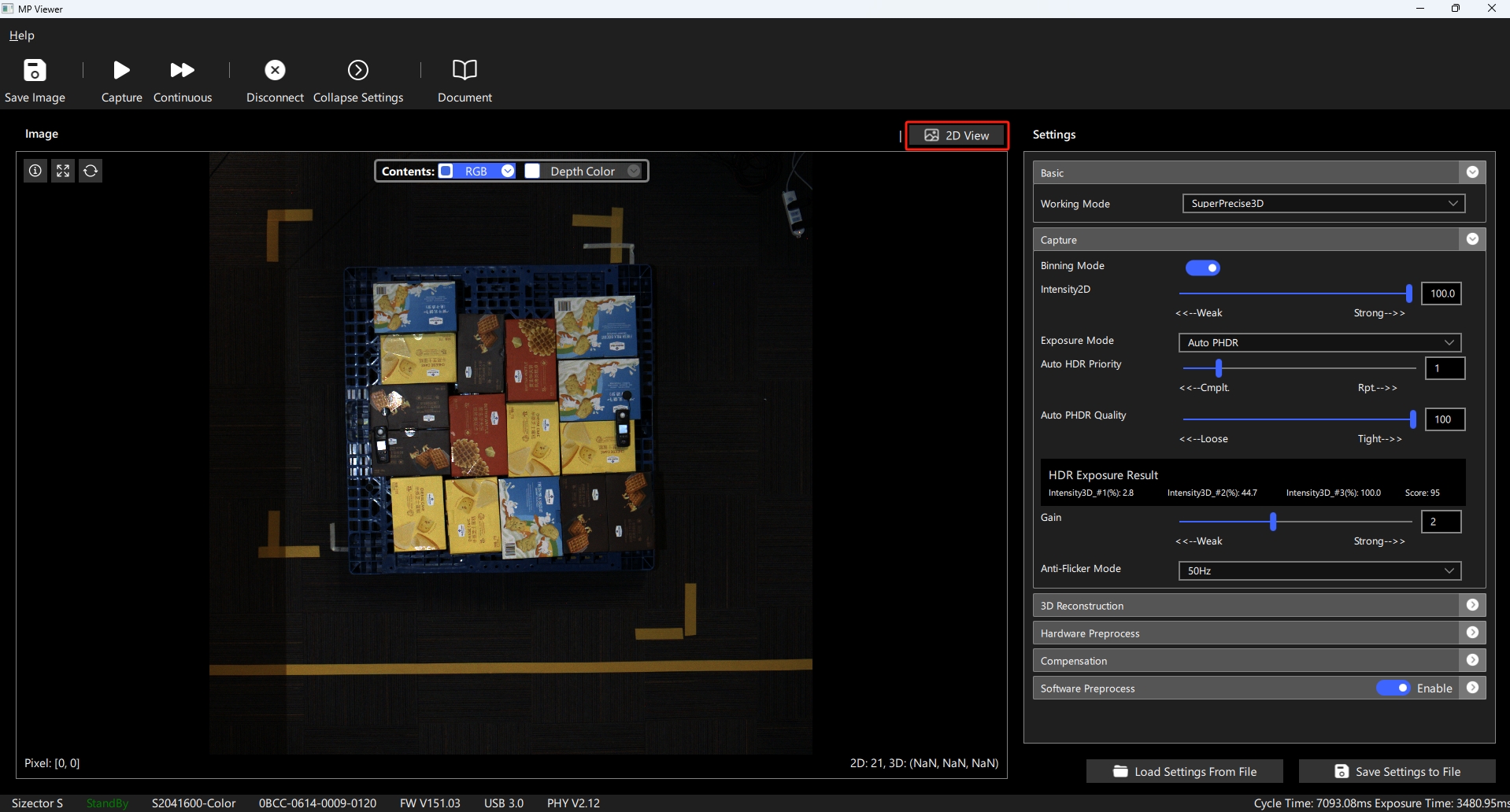Expand the Compensation section
The height and width of the screenshot is (812, 1510).
coord(1472,660)
